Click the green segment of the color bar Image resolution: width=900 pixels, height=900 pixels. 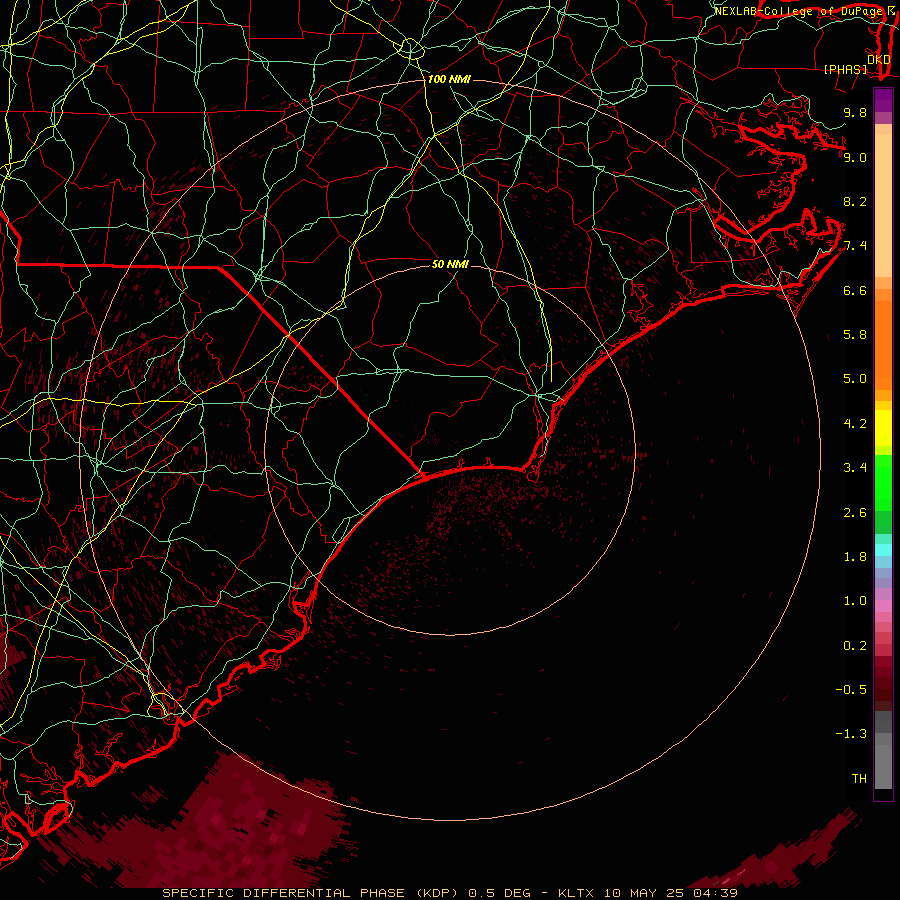tap(883, 482)
